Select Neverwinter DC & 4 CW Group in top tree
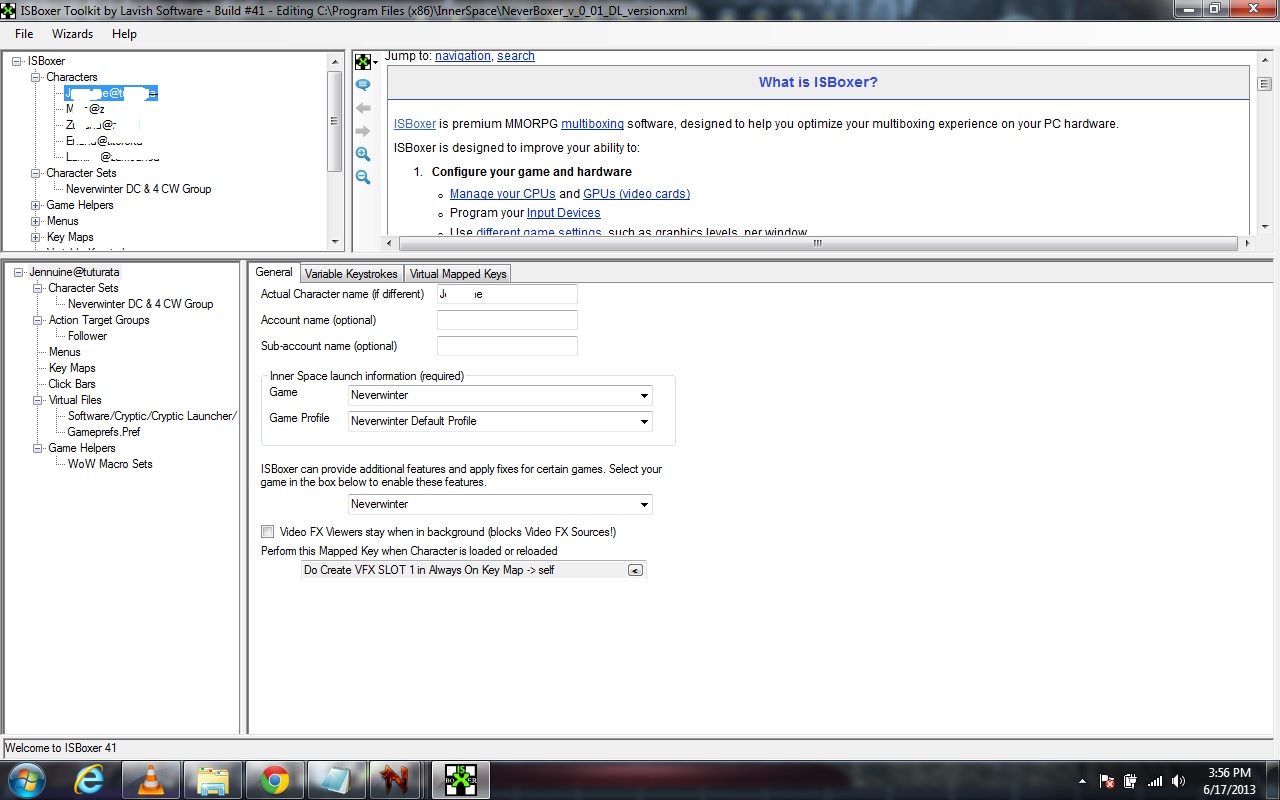The width and height of the screenshot is (1280, 800). [138, 189]
